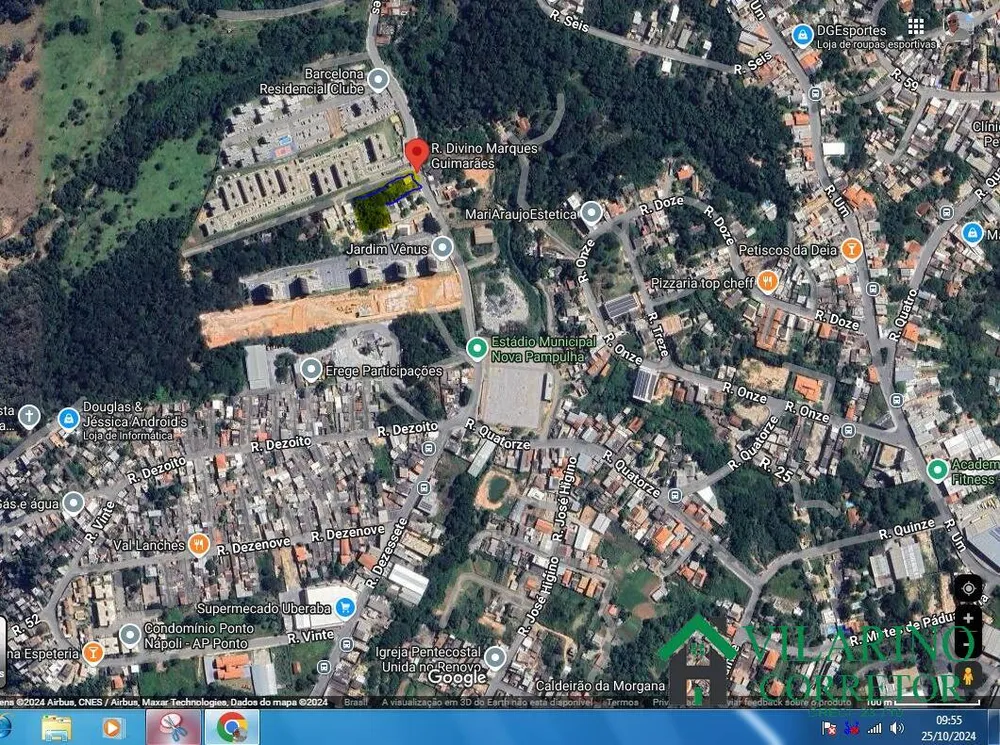The height and width of the screenshot is (745, 1000).
Task: Open the Google account profile avatar
Action: [x=959, y=24]
